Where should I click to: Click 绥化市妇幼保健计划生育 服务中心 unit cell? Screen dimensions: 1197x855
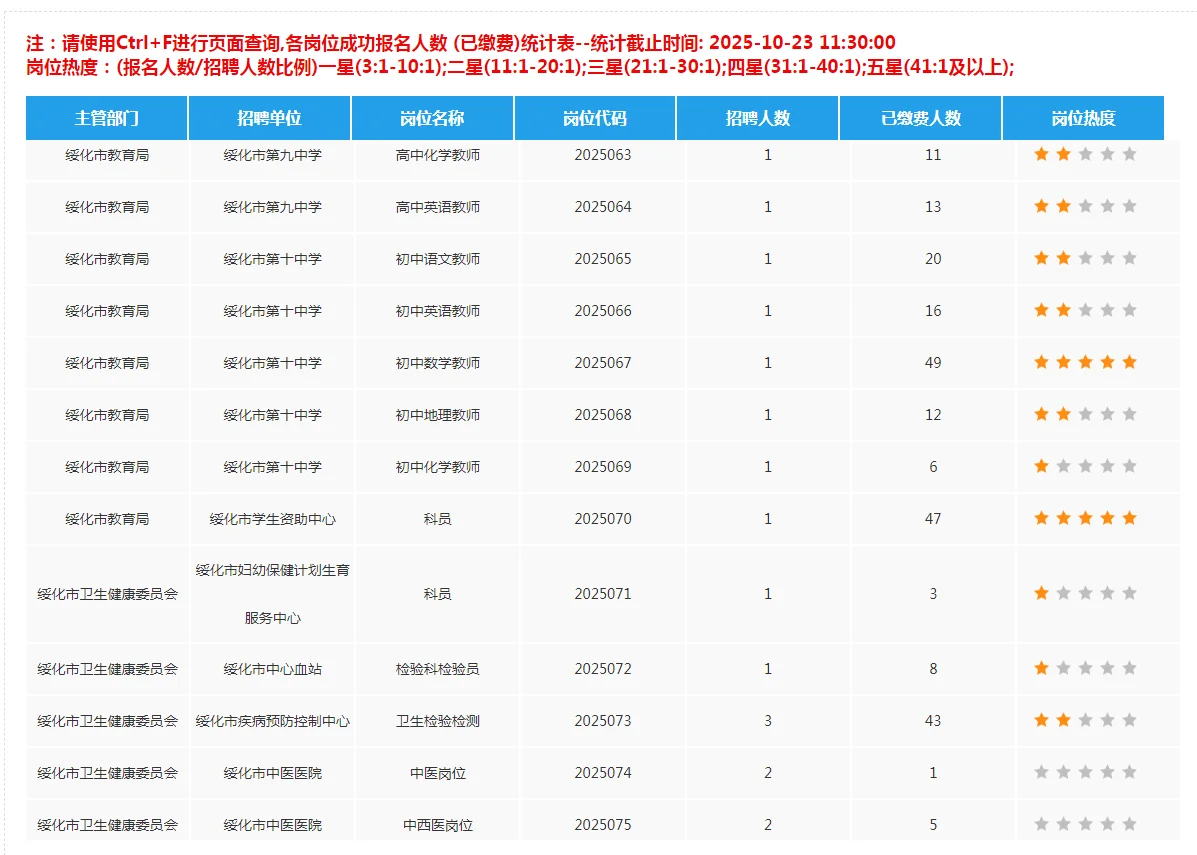273,594
